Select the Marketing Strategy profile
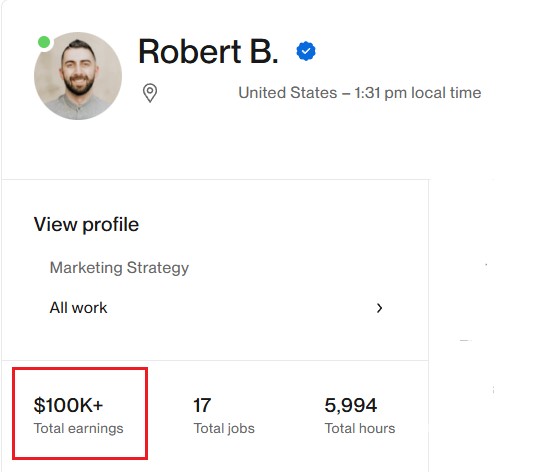This screenshot has height=473, width=552. [119, 268]
